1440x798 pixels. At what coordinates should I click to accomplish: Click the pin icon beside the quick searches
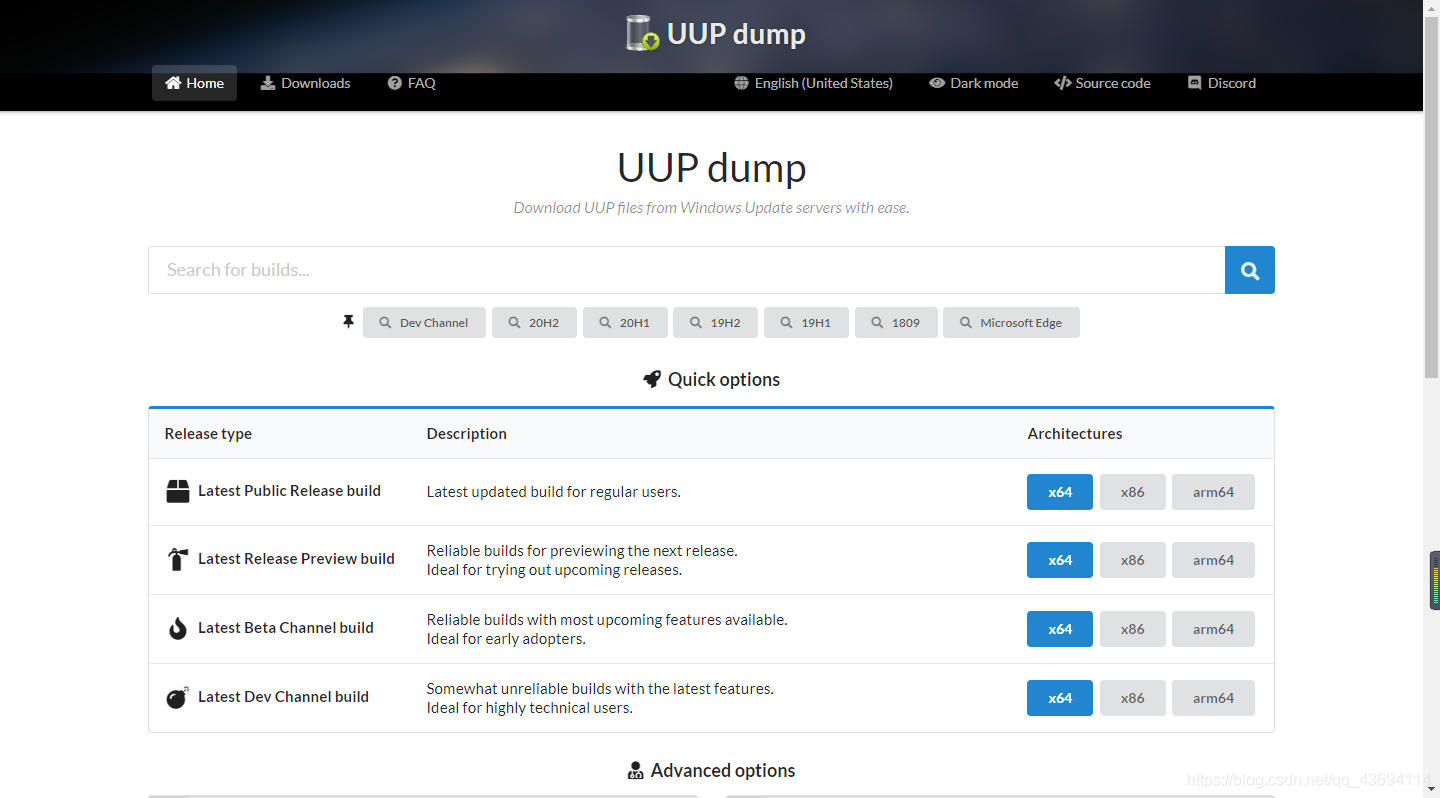point(348,322)
